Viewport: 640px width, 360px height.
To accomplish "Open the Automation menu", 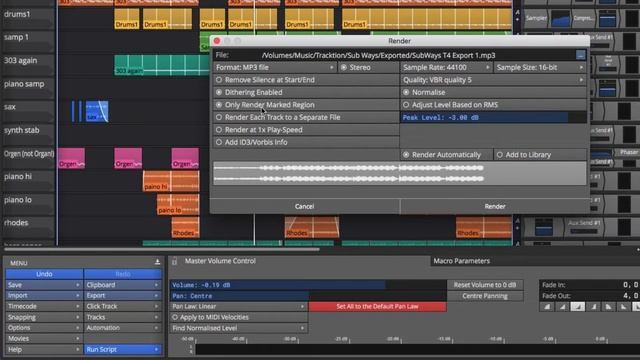I will 122,328.
